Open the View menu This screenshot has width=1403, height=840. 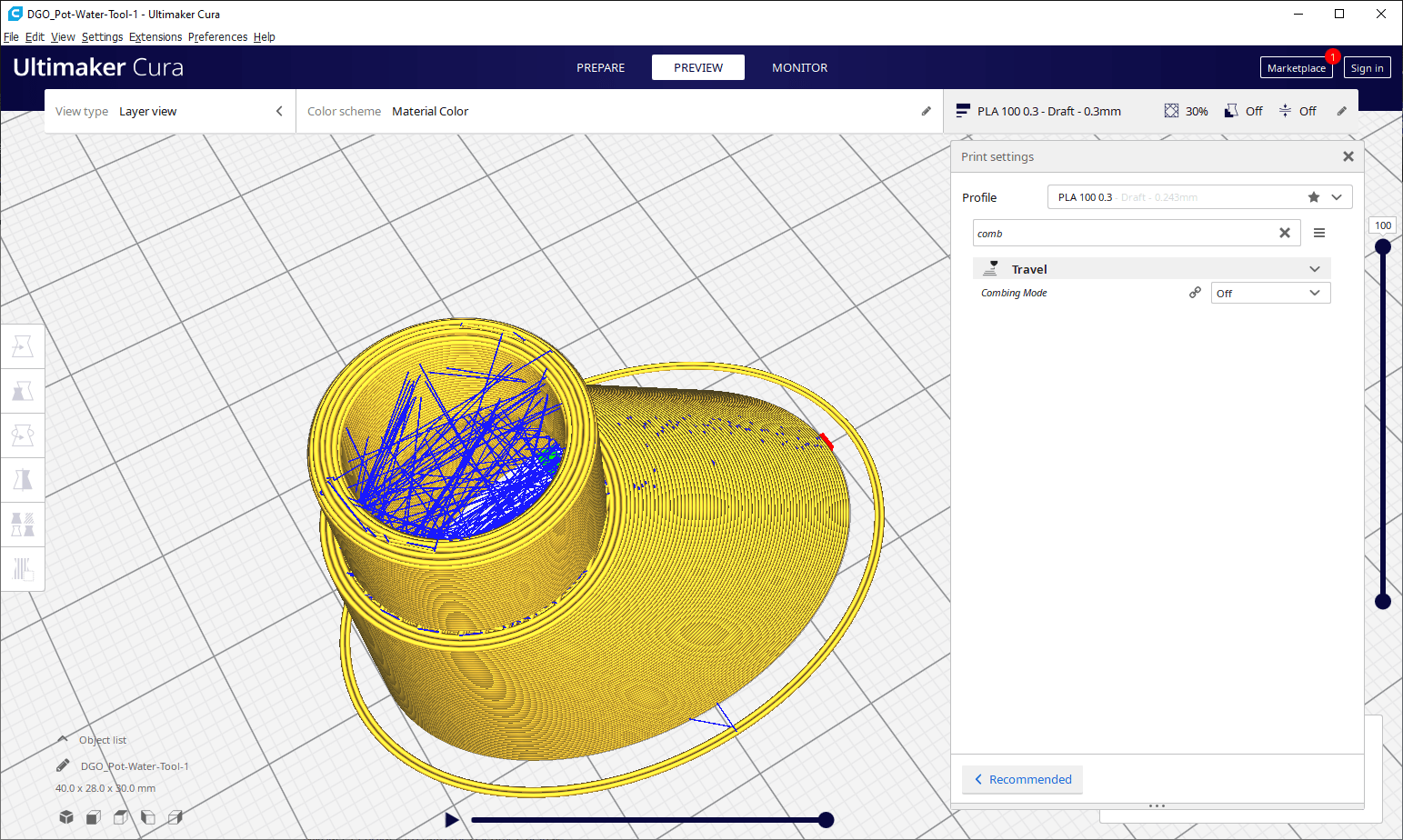[63, 37]
